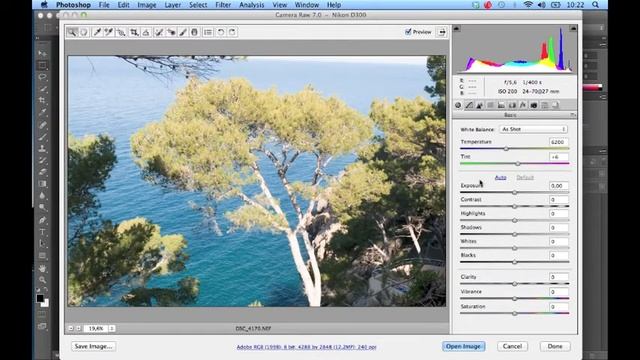Select Photoshop Type tool in toolbox
Viewport: 640px width, 360px height.
(42, 232)
